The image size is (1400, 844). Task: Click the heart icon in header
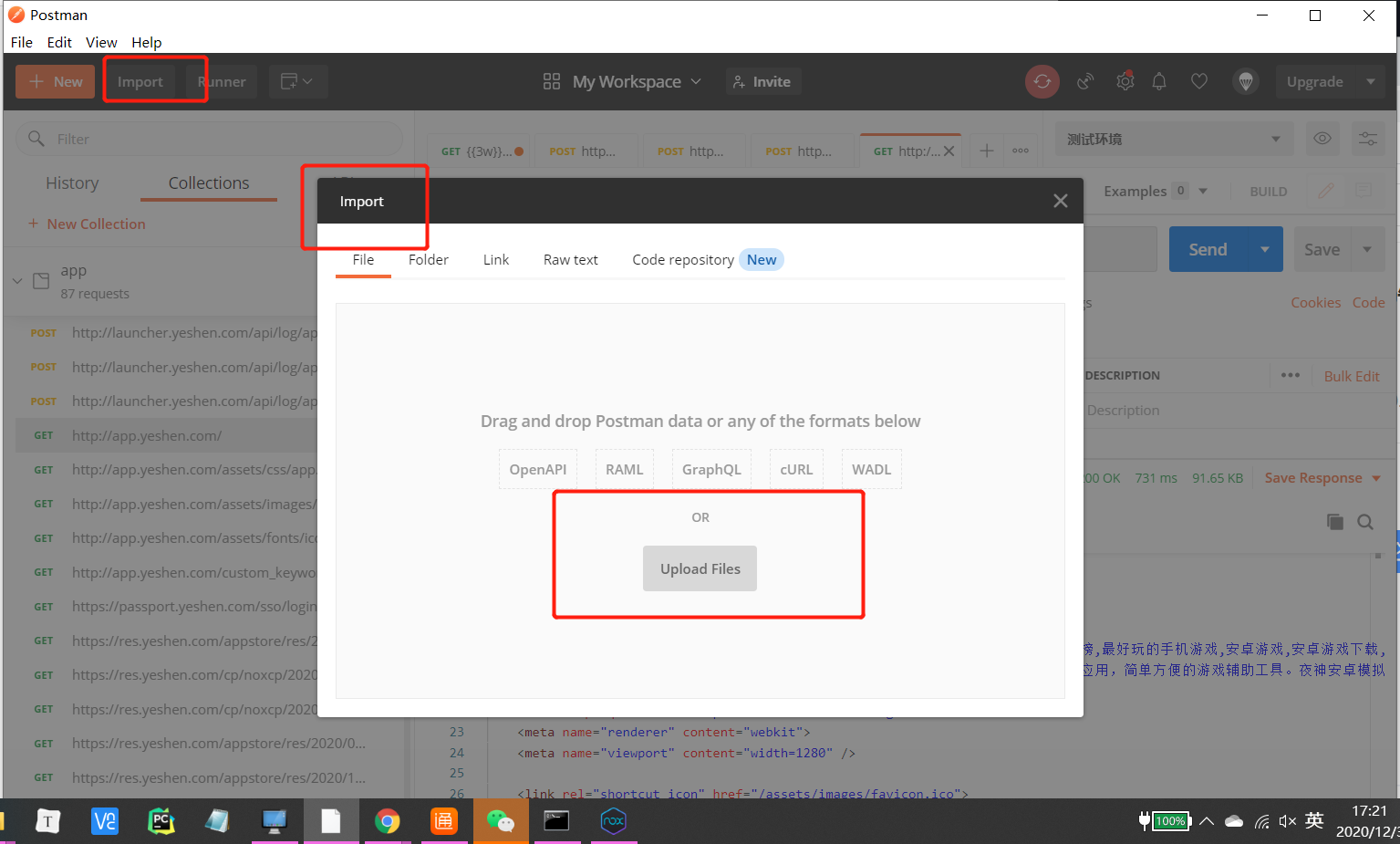[x=1199, y=81]
